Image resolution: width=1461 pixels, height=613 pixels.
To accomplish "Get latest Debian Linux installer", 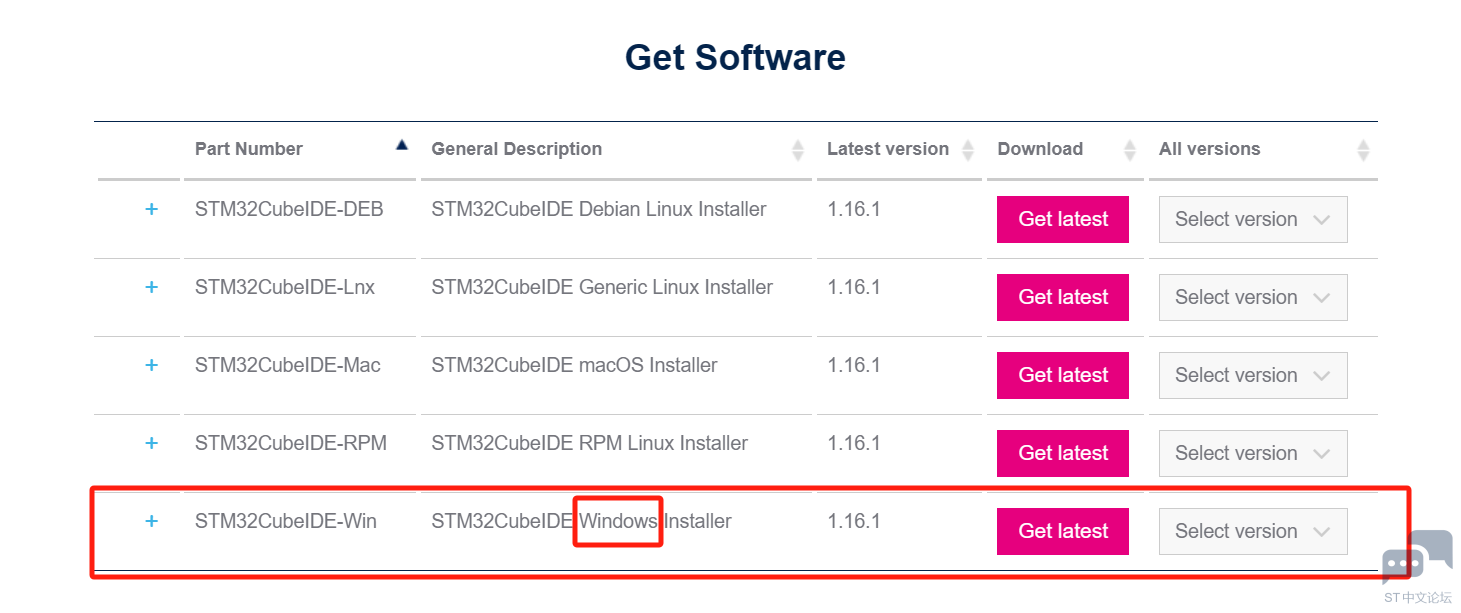I will (1063, 219).
